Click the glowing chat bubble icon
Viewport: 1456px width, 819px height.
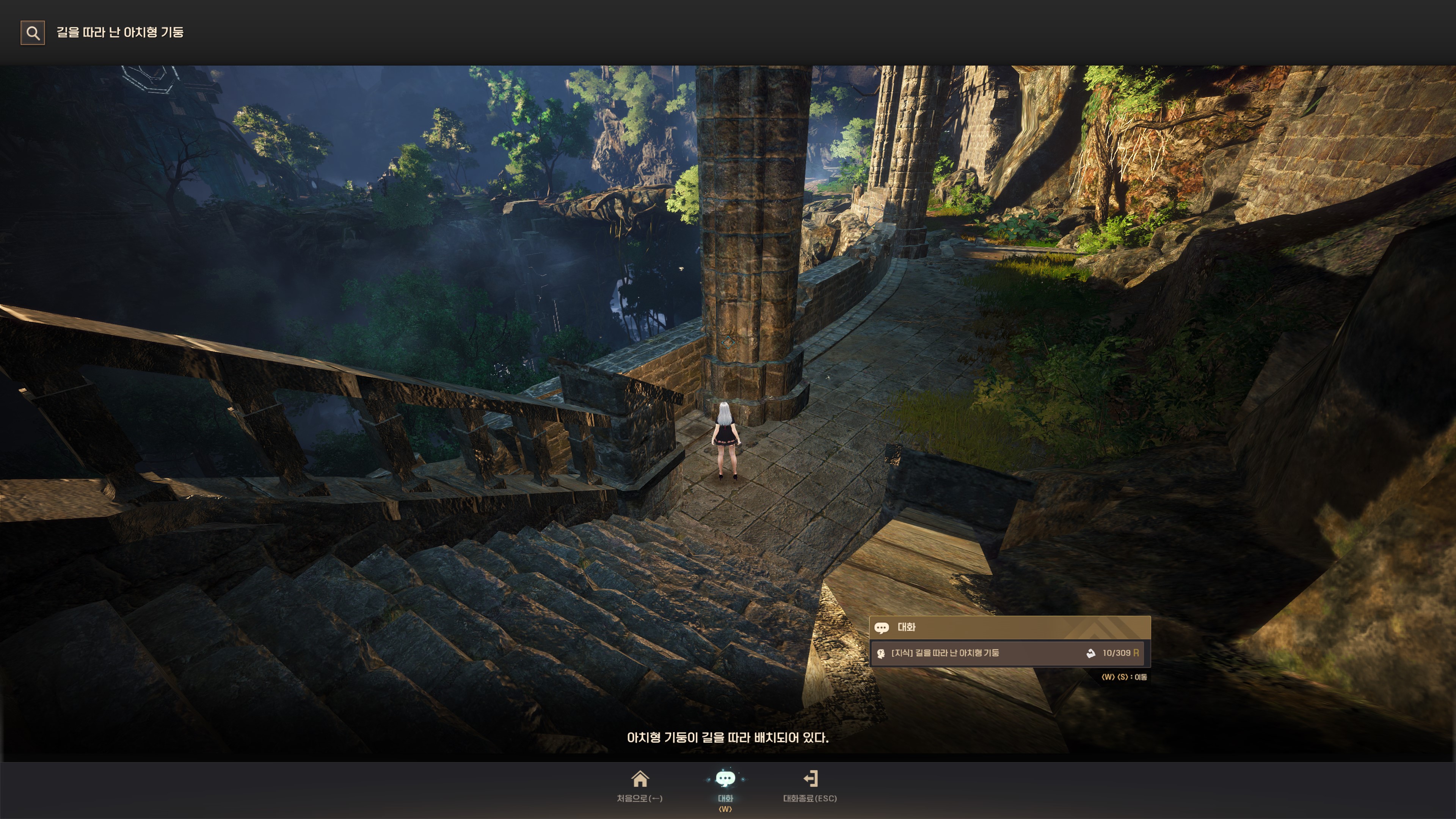point(725,779)
